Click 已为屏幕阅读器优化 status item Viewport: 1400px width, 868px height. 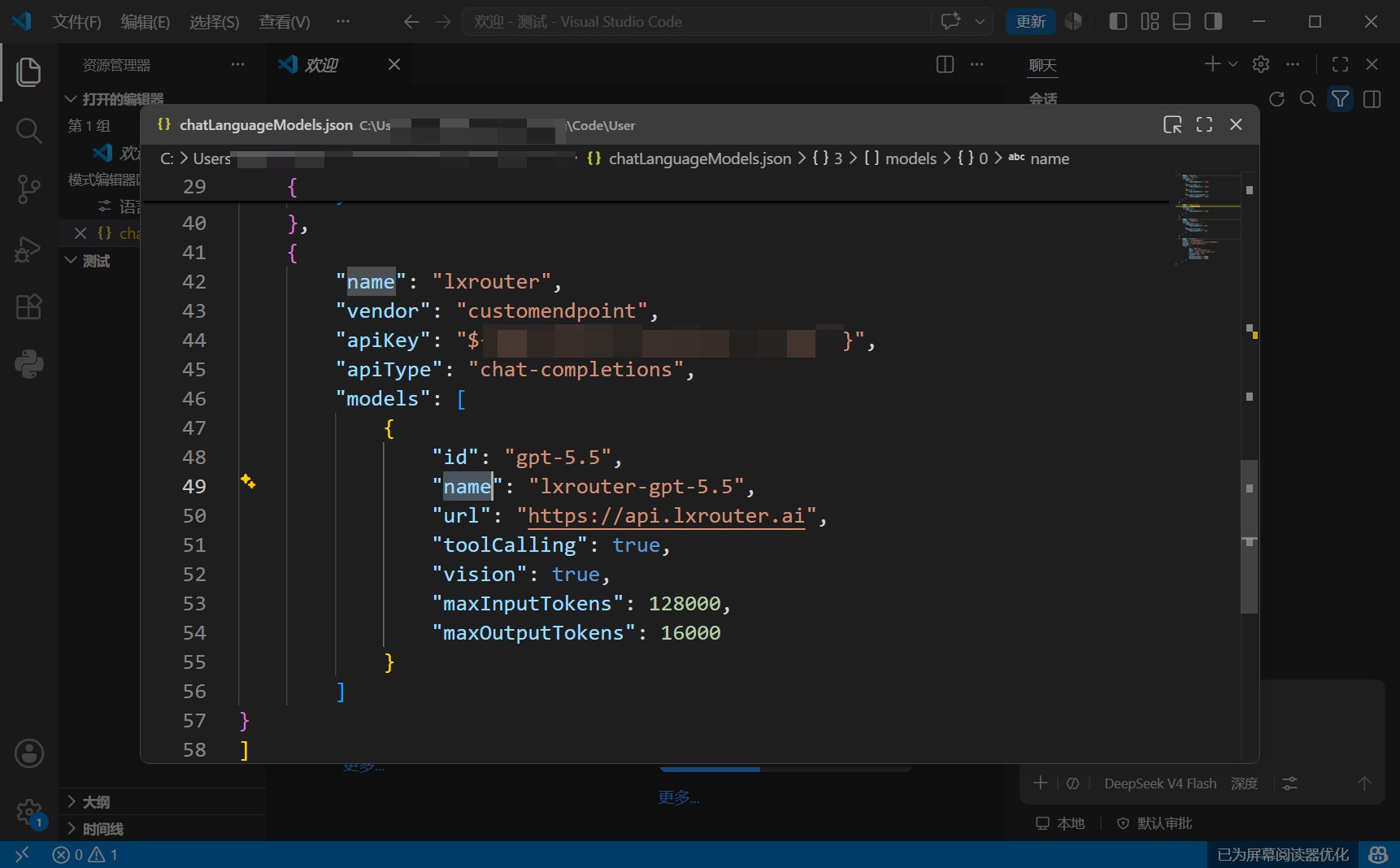click(x=1283, y=854)
